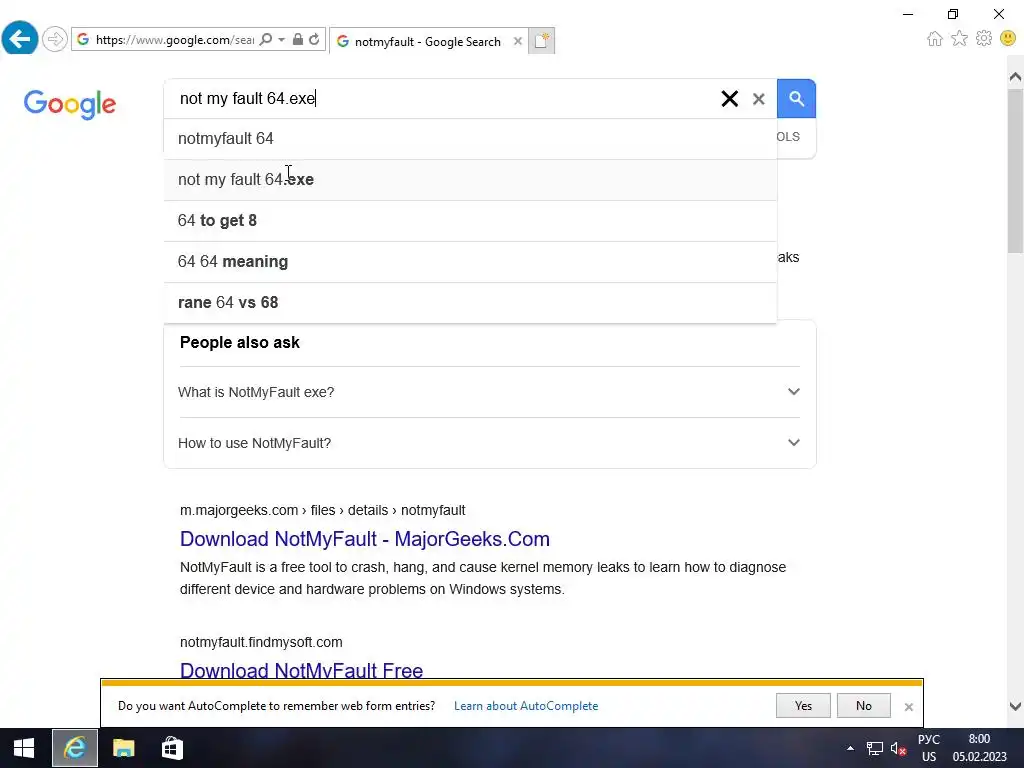This screenshot has height=768, width=1024.
Task: Click No on AutoComplete prompt
Action: 863,705
